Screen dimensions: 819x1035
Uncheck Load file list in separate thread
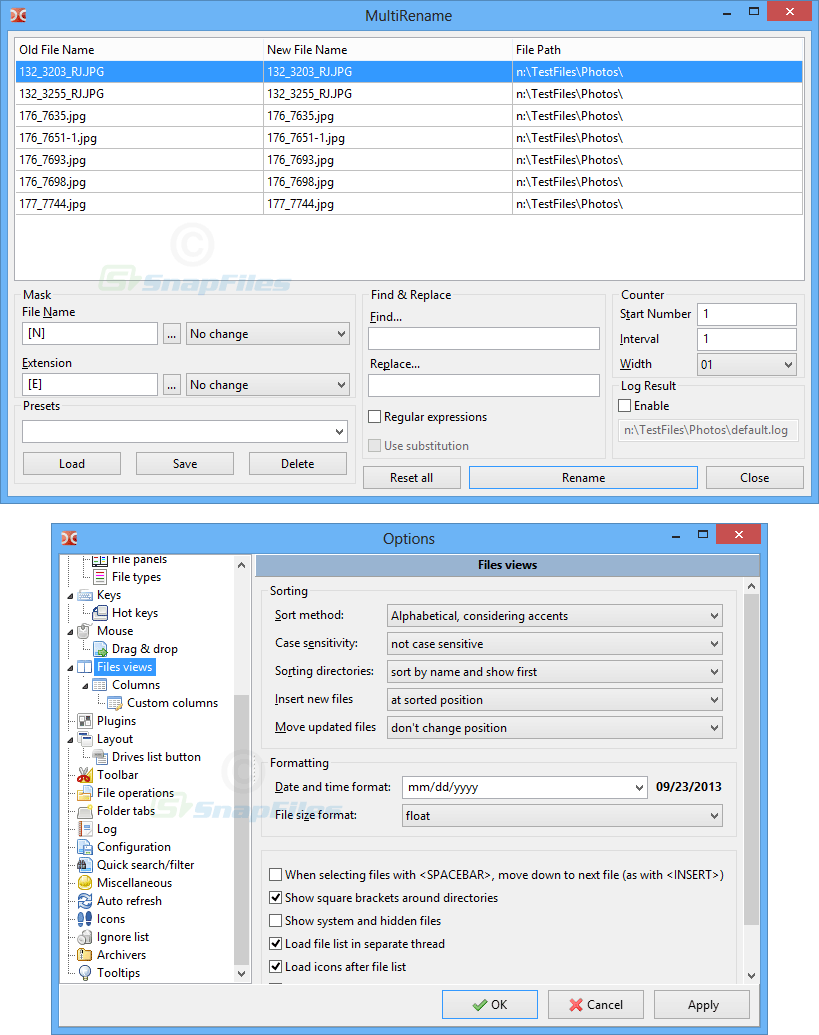click(x=276, y=944)
